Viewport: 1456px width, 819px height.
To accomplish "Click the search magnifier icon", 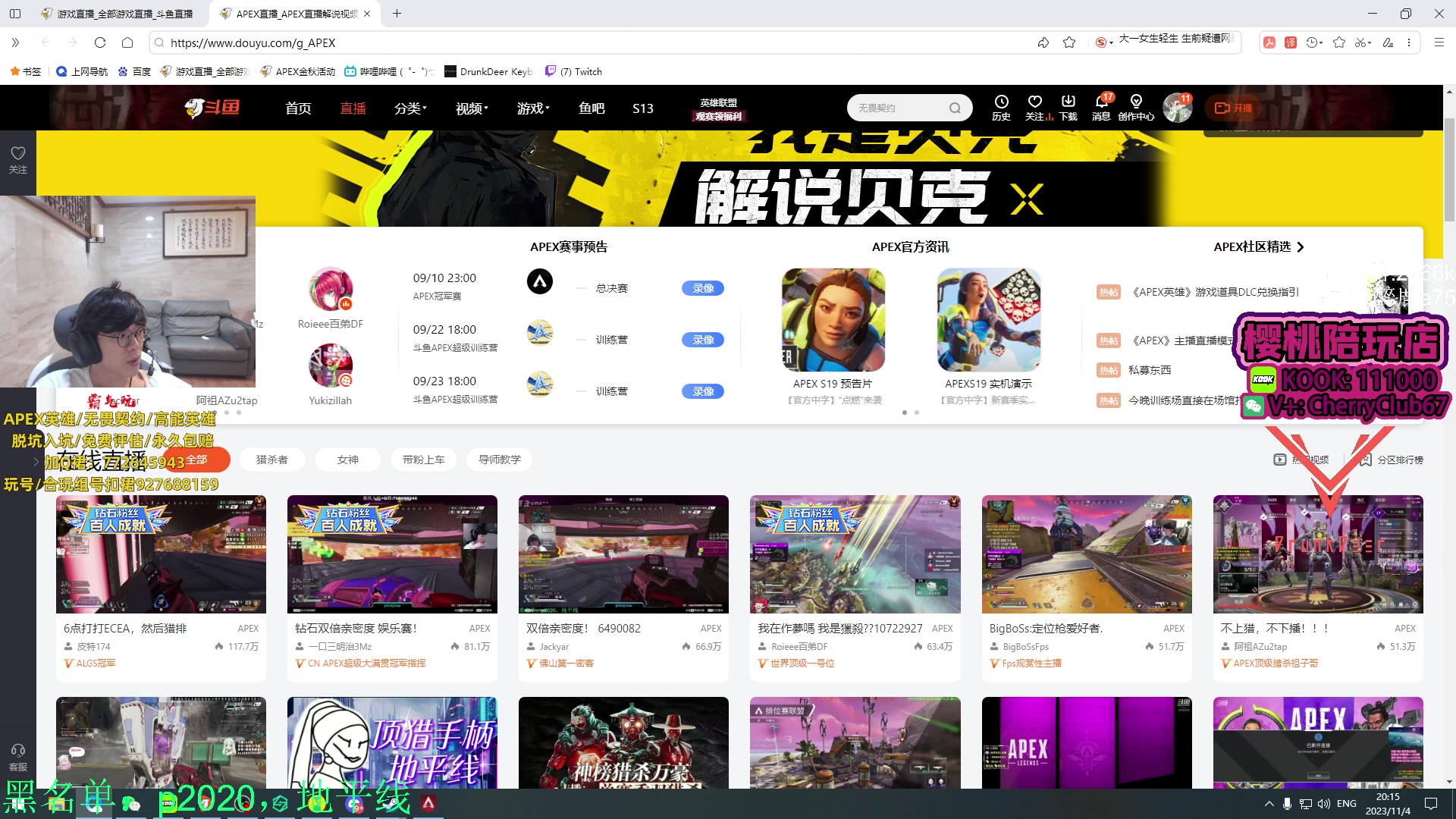I will click(x=954, y=108).
